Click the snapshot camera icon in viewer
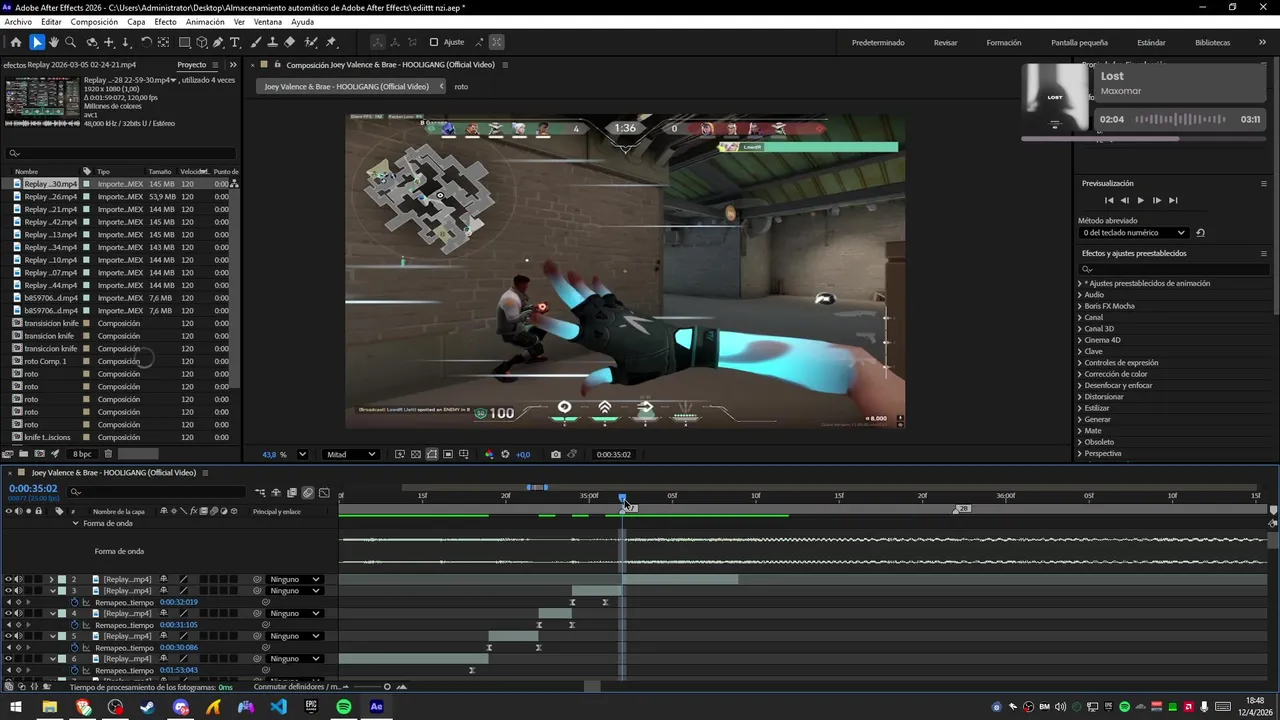 pyautogui.click(x=556, y=454)
